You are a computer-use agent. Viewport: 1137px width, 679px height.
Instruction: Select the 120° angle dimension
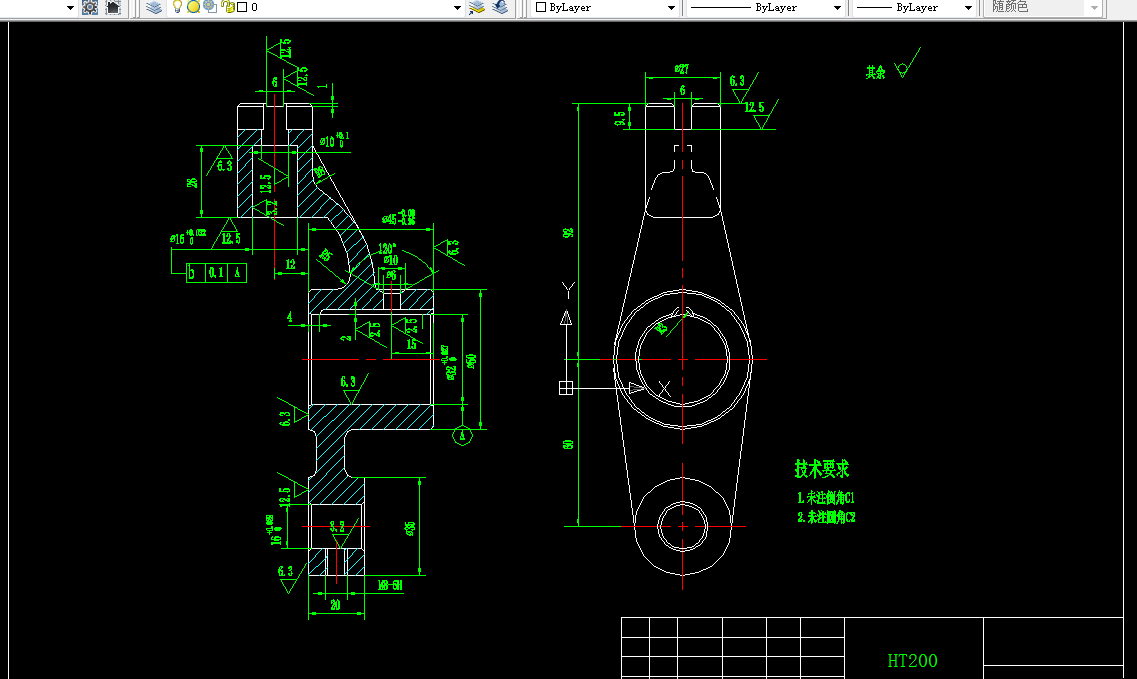(386, 248)
